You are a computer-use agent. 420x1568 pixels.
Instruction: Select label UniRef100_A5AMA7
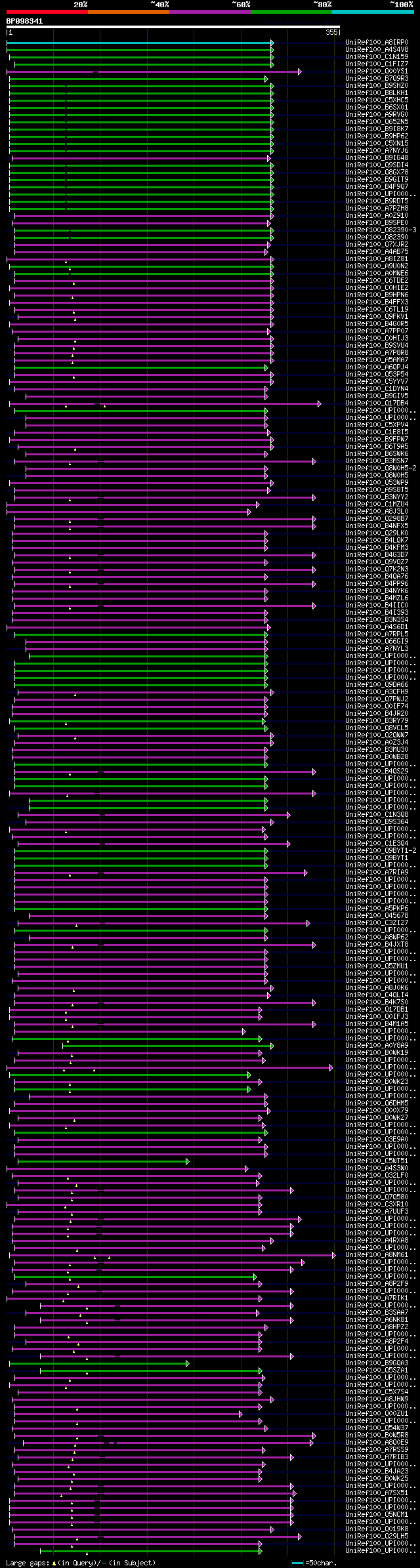(x=377, y=360)
